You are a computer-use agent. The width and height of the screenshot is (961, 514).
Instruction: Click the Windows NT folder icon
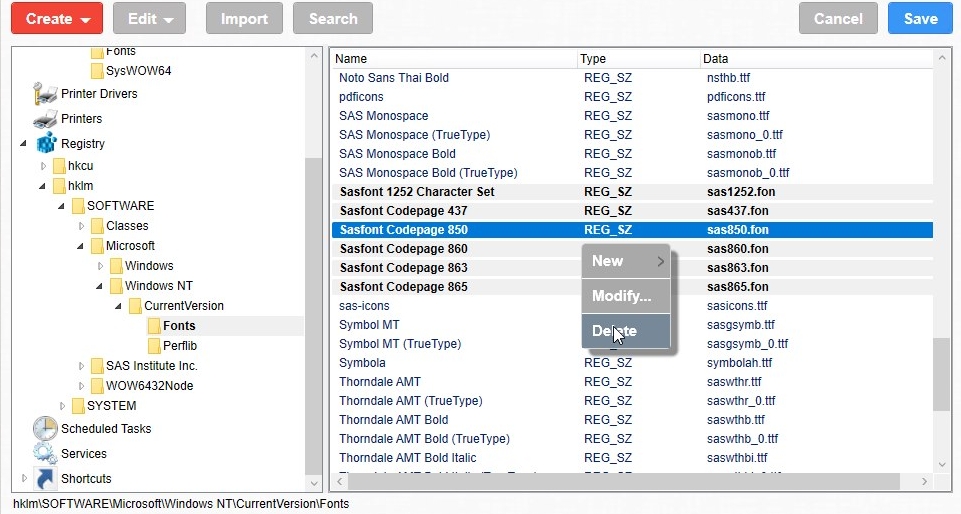click(116, 286)
